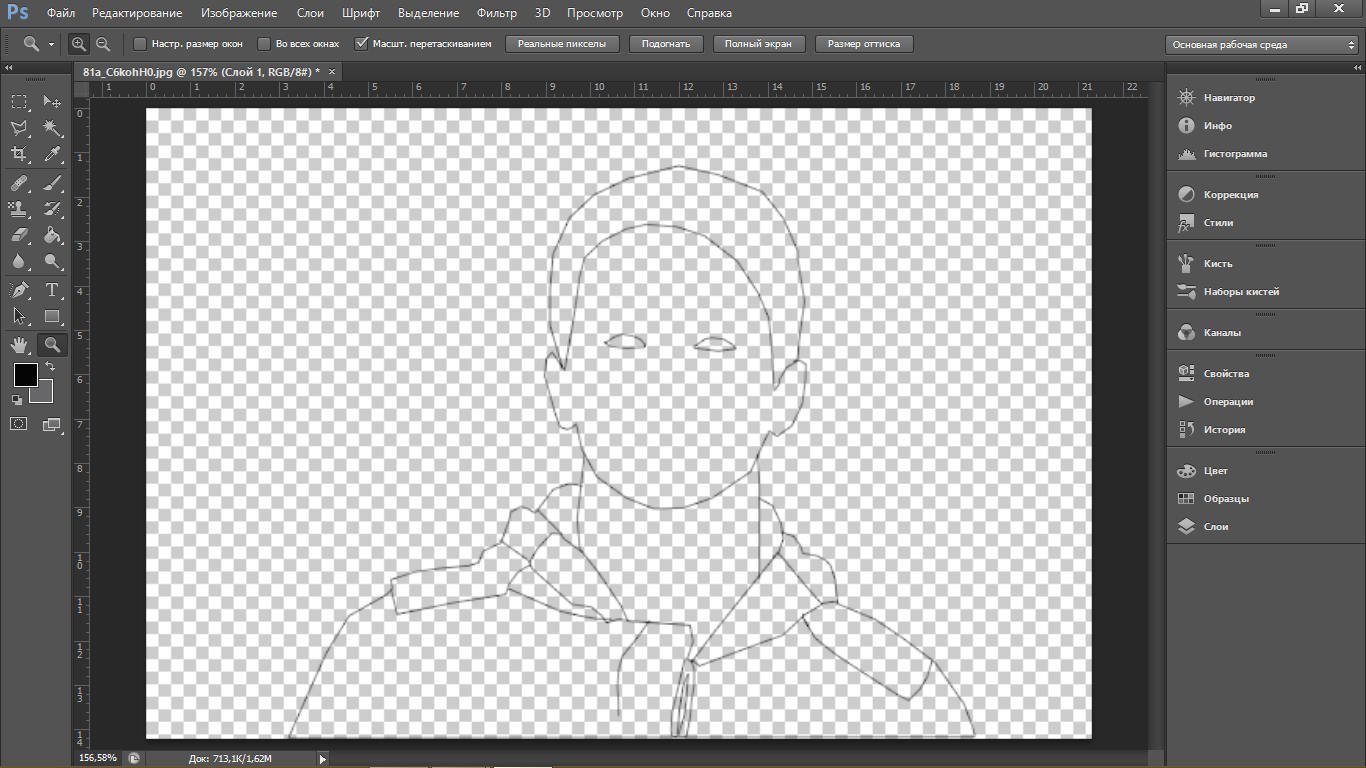Select the Path Selection tool
Viewport: 1366px width, 768px height.
[x=19, y=317]
